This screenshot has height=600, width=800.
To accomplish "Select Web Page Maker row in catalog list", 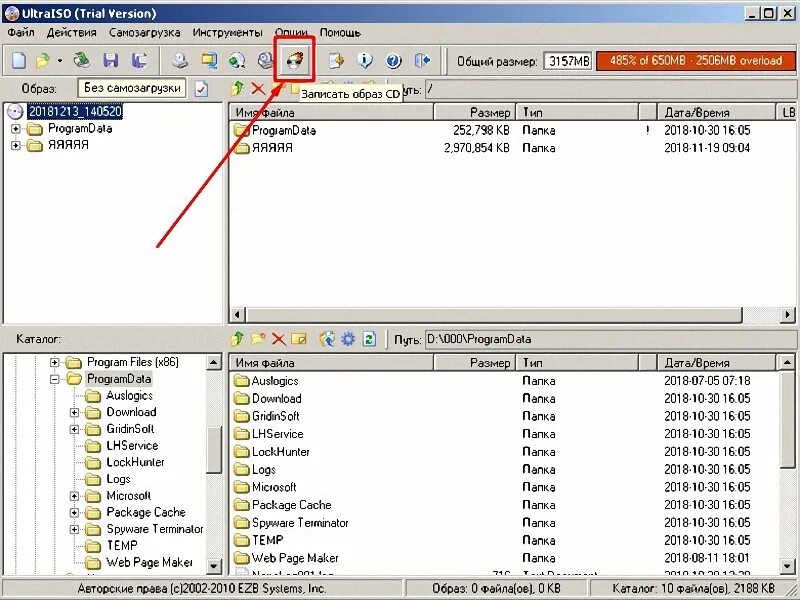I will (x=505, y=558).
